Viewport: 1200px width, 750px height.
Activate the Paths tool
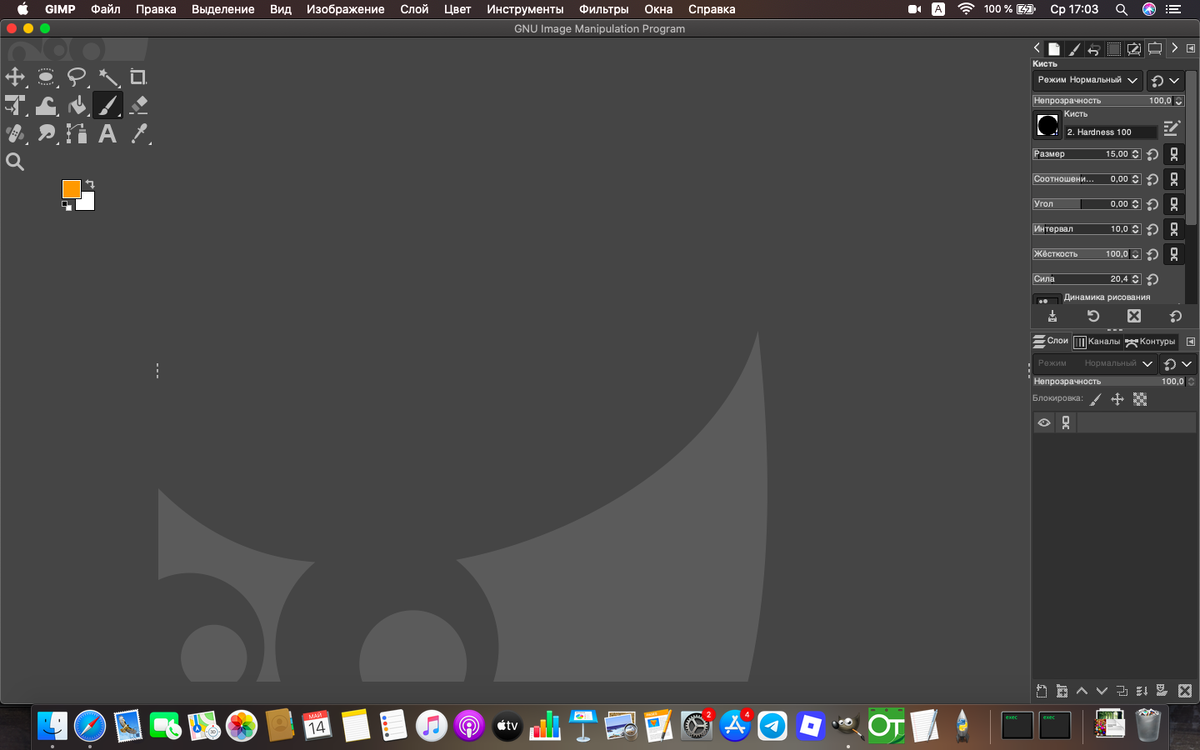77,133
